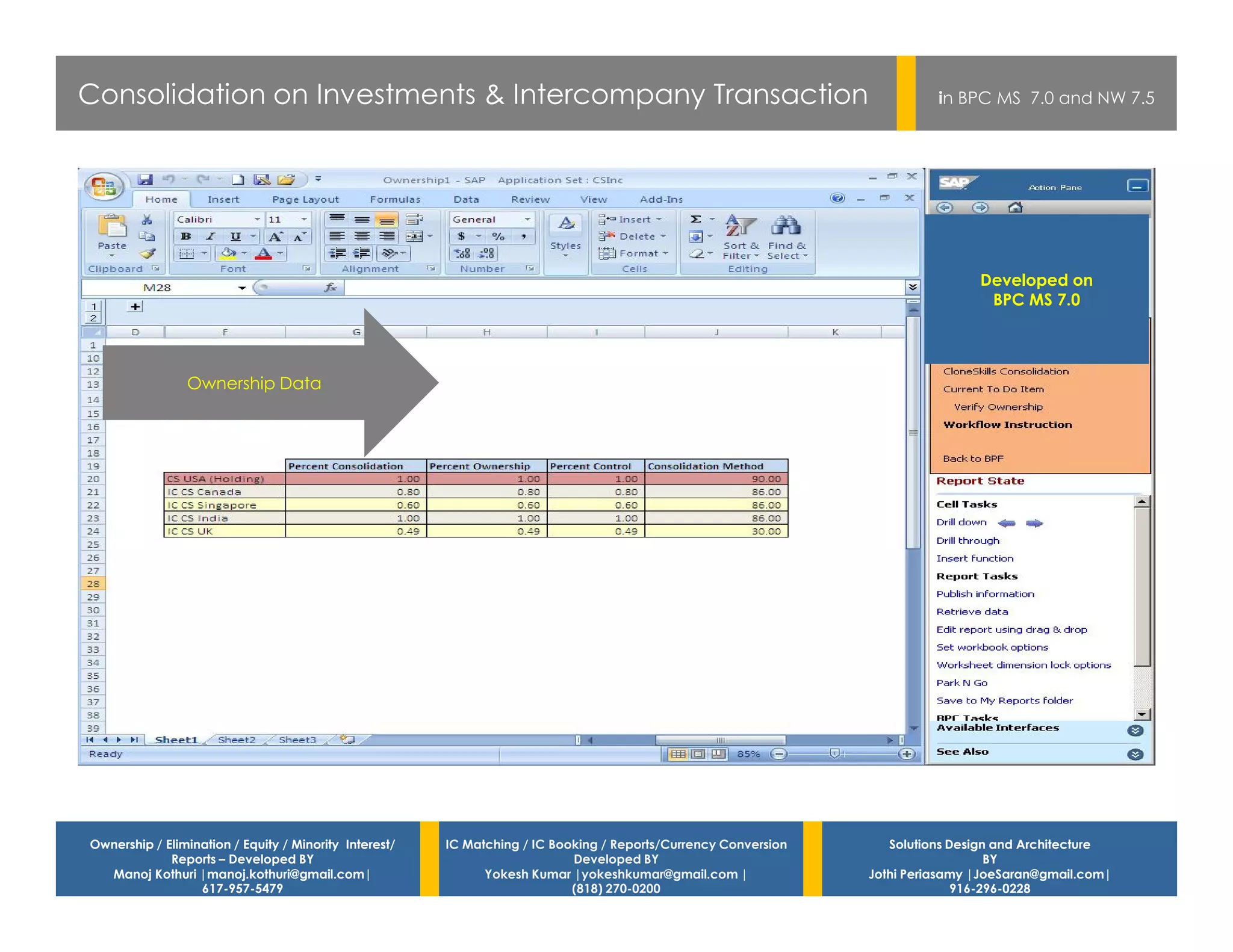
Task: Expand outline group with plus button
Action: click(135, 307)
